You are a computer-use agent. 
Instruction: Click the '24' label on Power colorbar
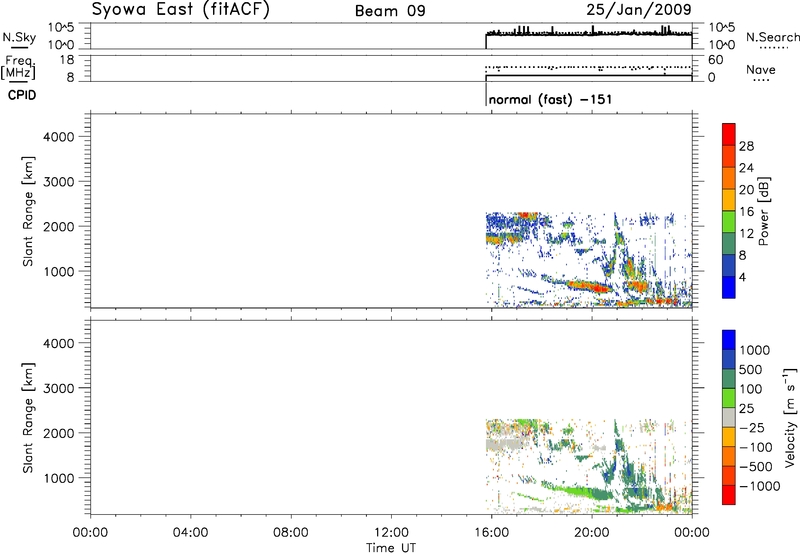[x=746, y=168]
